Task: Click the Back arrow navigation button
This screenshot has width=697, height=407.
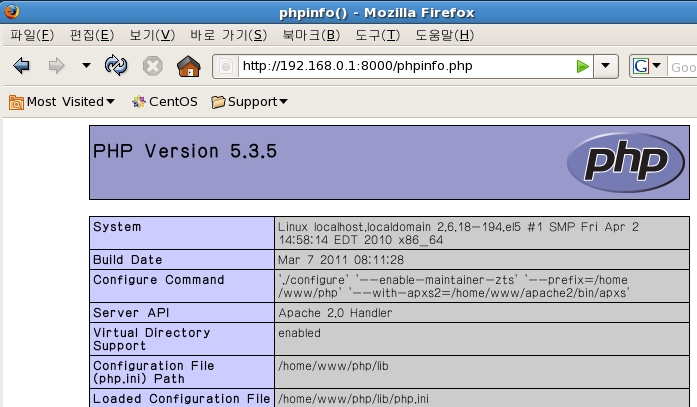Action: 21,66
